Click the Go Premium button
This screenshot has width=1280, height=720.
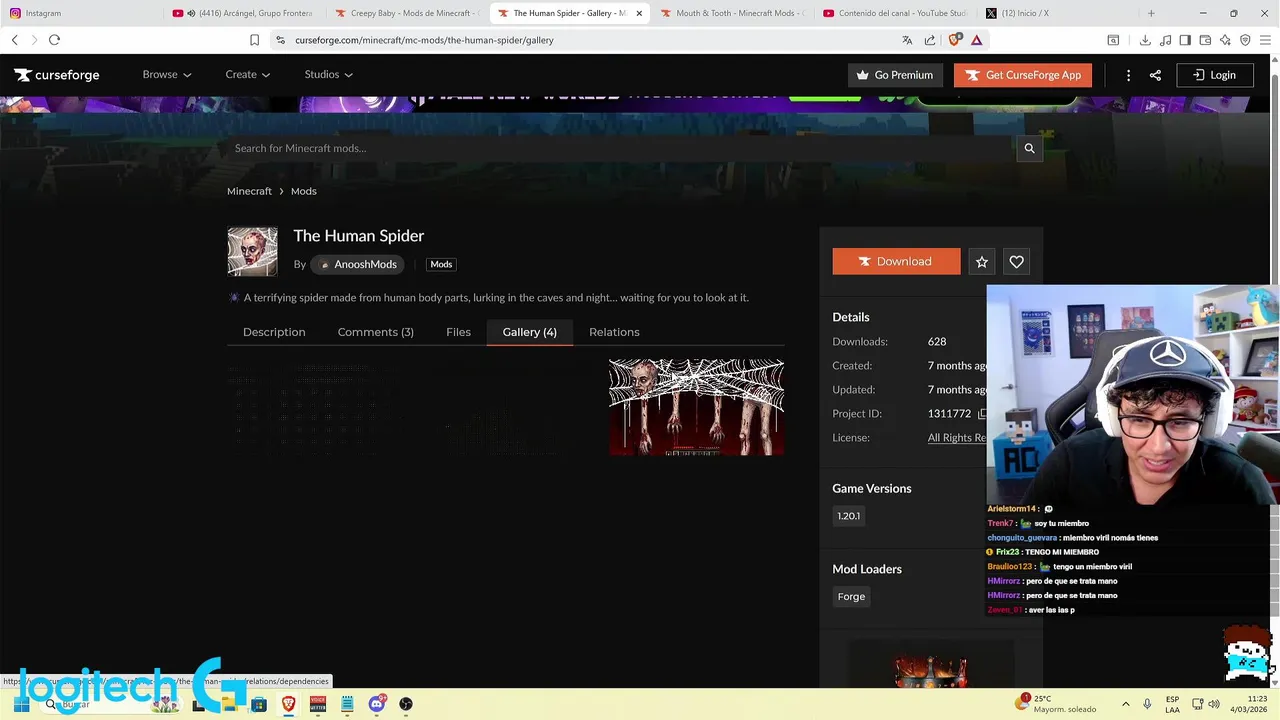coord(895,75)
